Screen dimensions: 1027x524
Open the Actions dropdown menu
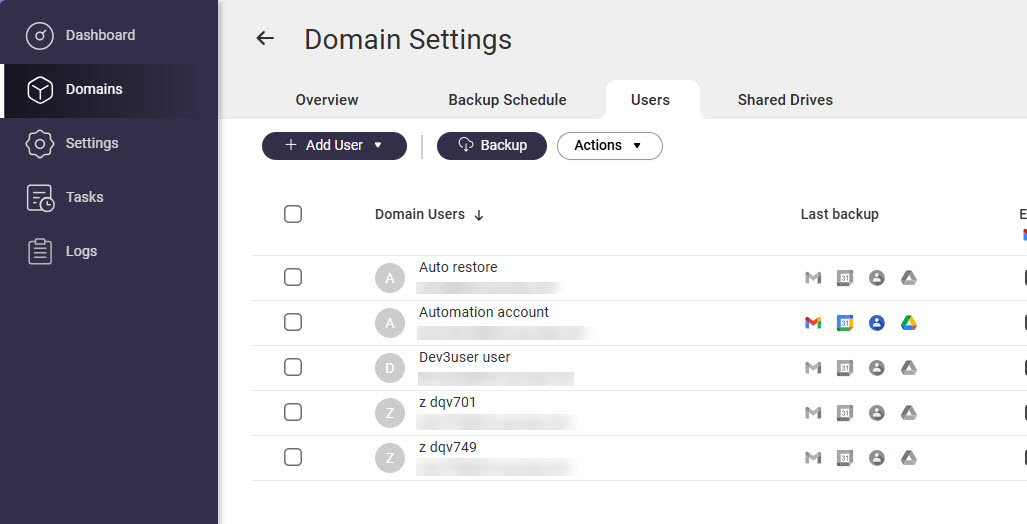click(609, 146)
